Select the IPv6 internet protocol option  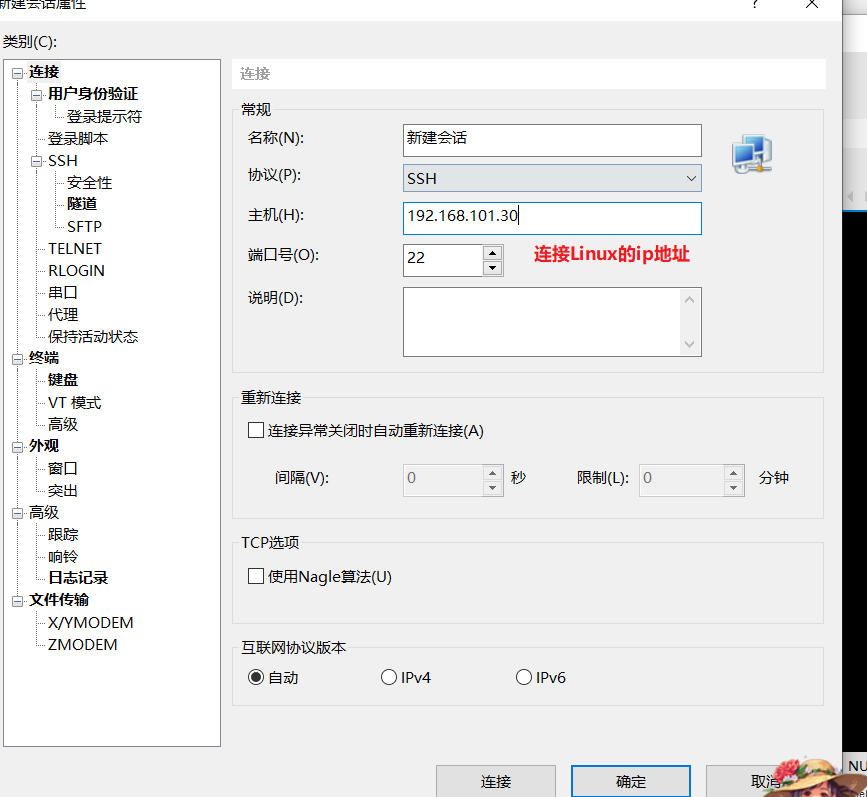(x=523, y=676)
